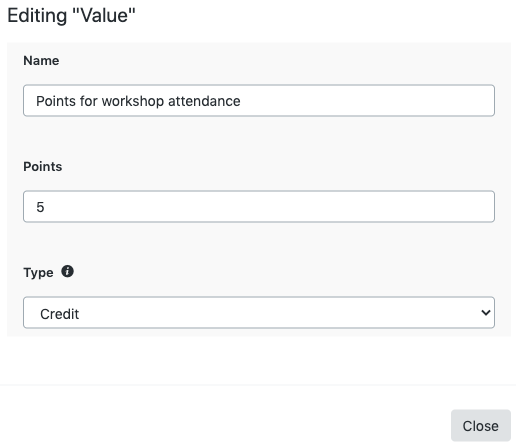The width and height of the screenshot is (516, 447).
Task: Show tooltip via the circled i icon
Action: pos(67,271)
